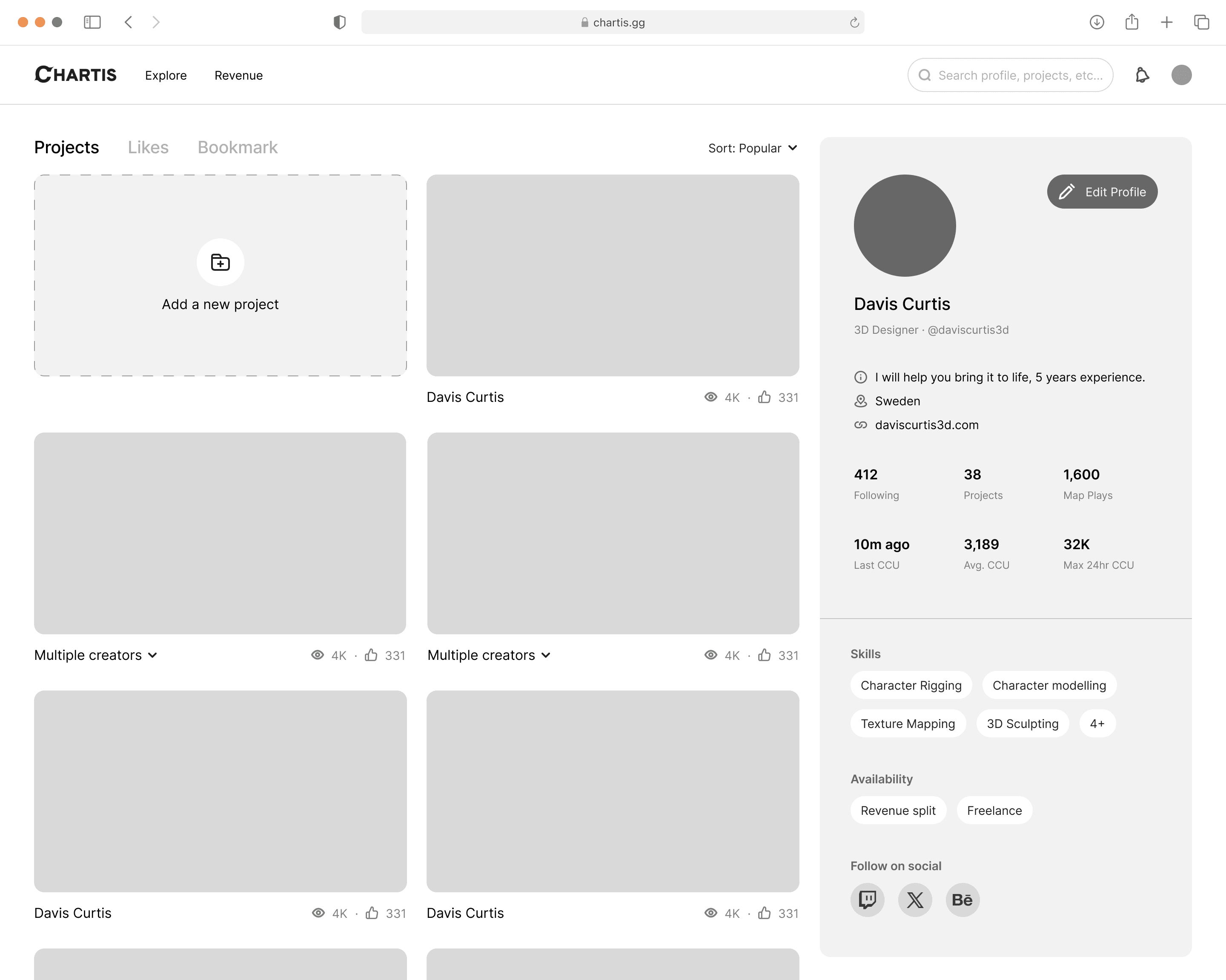The width and height of the screenshot is (1226, 980).
Task: Click the notifications bell icon
Action: coord(1142,75)
